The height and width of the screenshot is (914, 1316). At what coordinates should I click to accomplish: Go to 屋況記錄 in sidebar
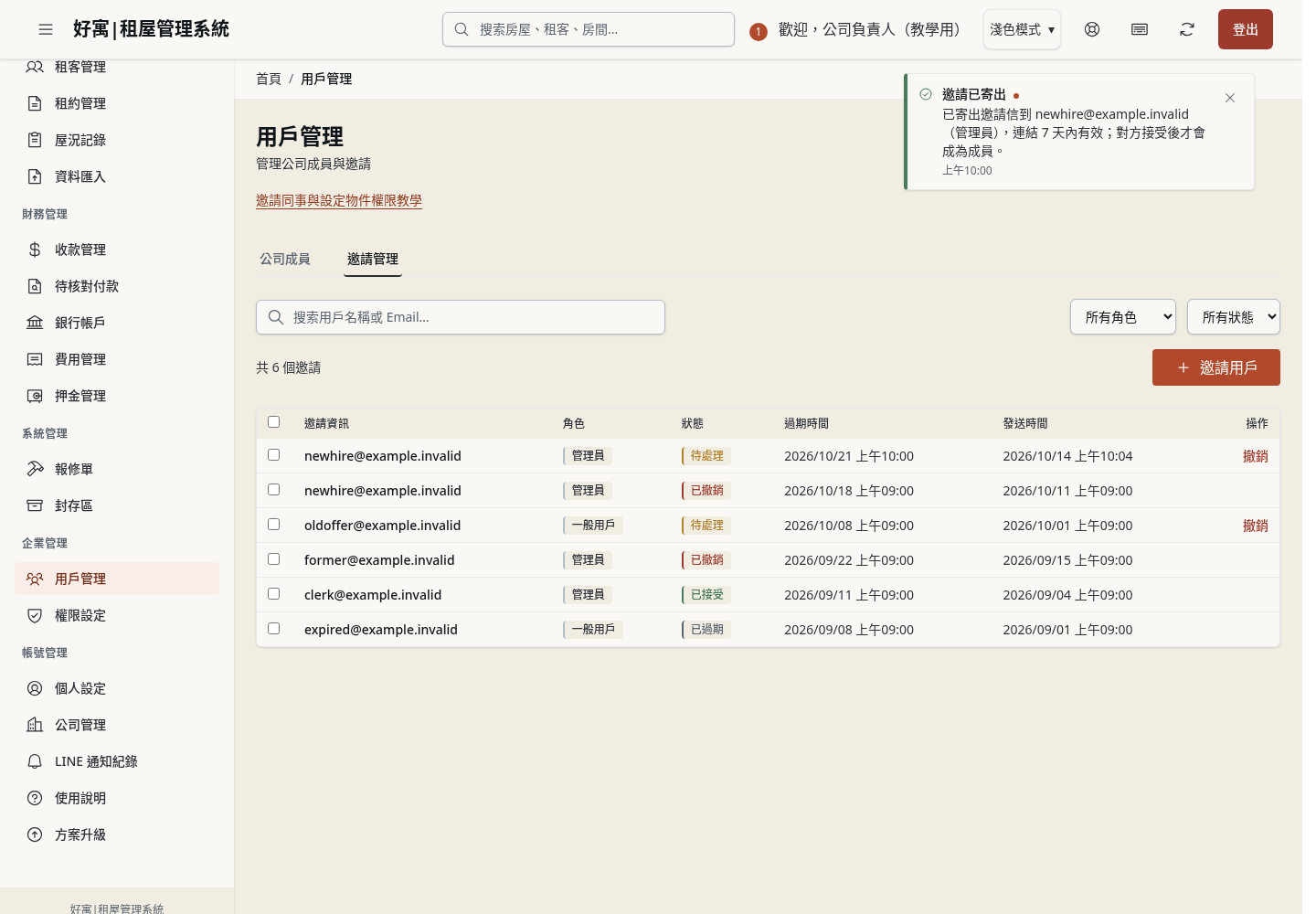click(x=117, y=140)
